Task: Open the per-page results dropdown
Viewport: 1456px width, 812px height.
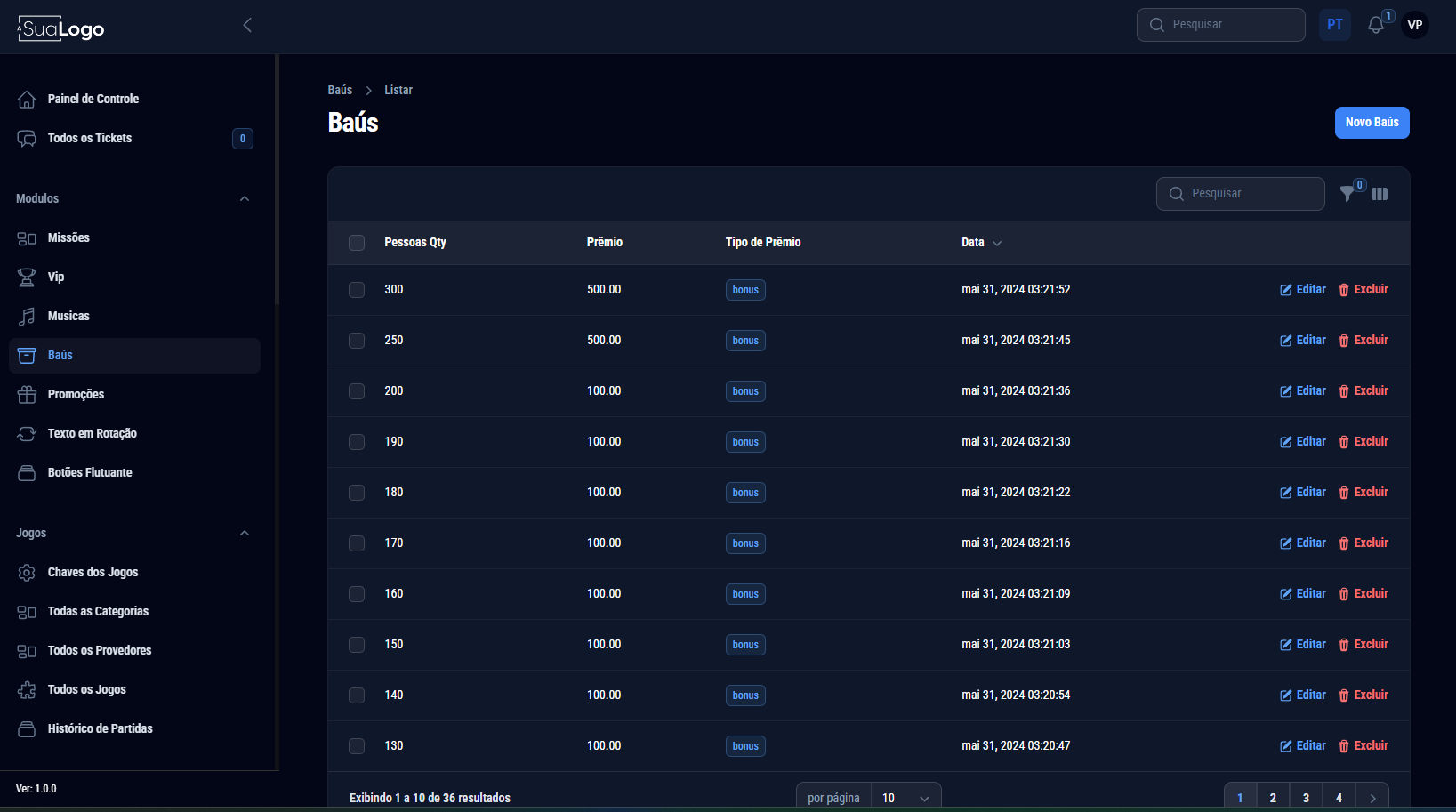Action: pyautogui.click(x=905, y=798)
